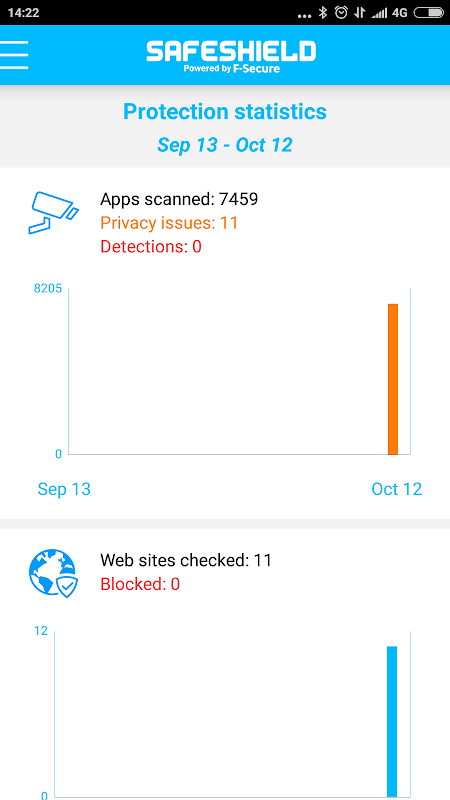Tap the Apps scanned: 7459 text

[179, 199]
